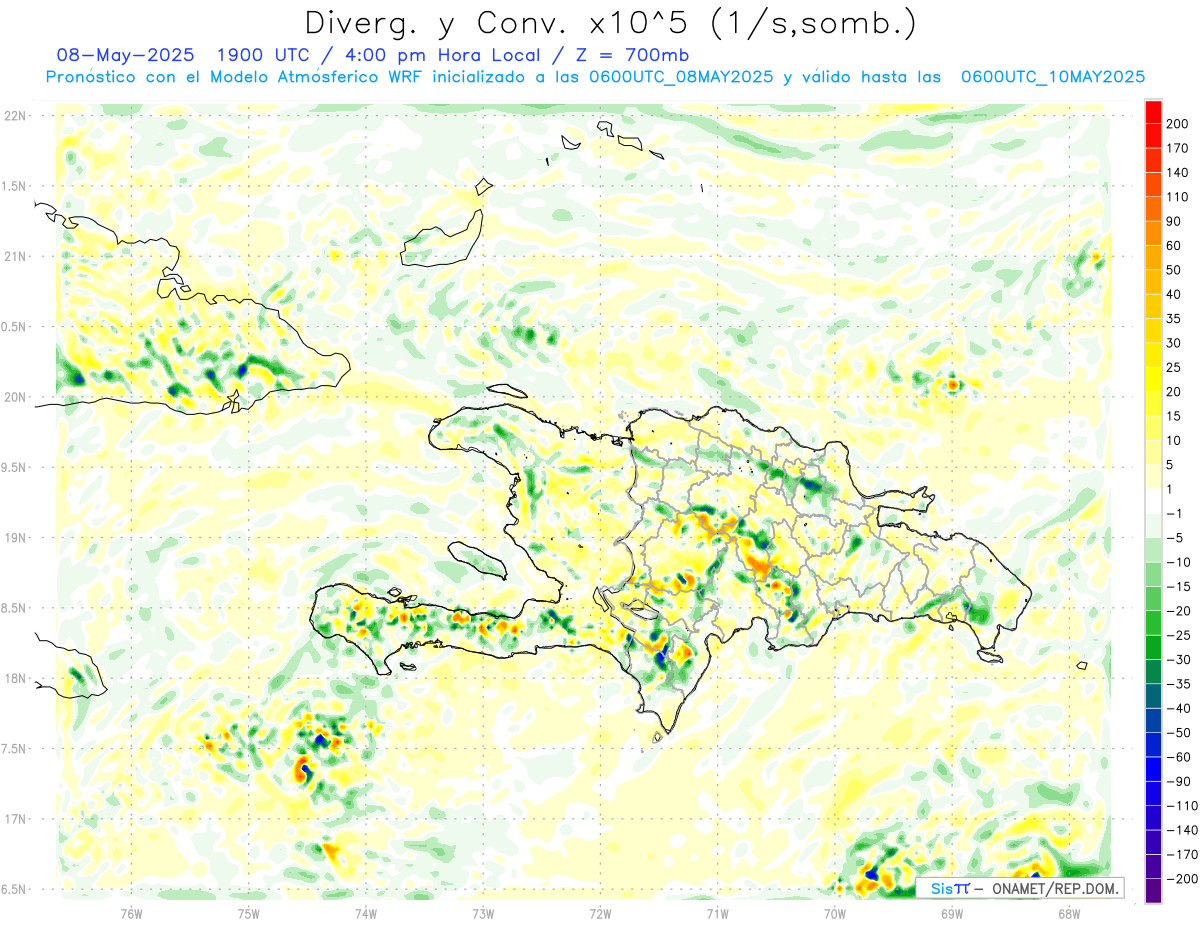Click the '17N' latitude label

pos(14,818)
